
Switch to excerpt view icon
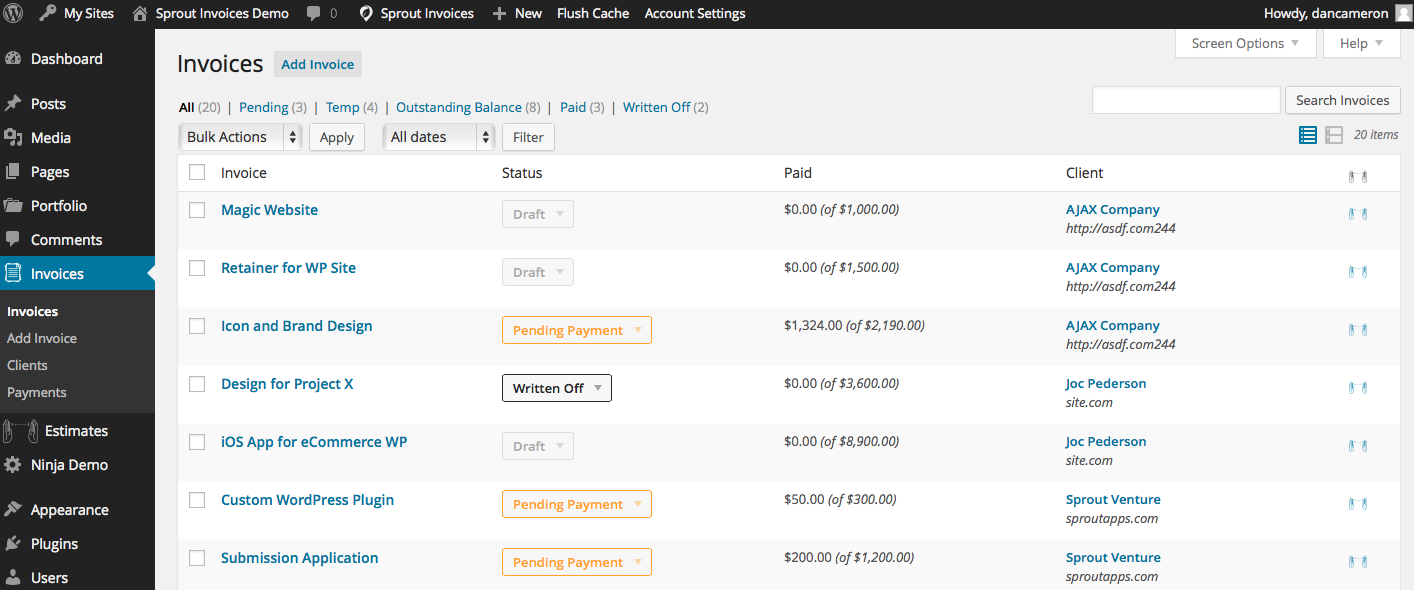pyautogui.click(x=1334, y=135)
